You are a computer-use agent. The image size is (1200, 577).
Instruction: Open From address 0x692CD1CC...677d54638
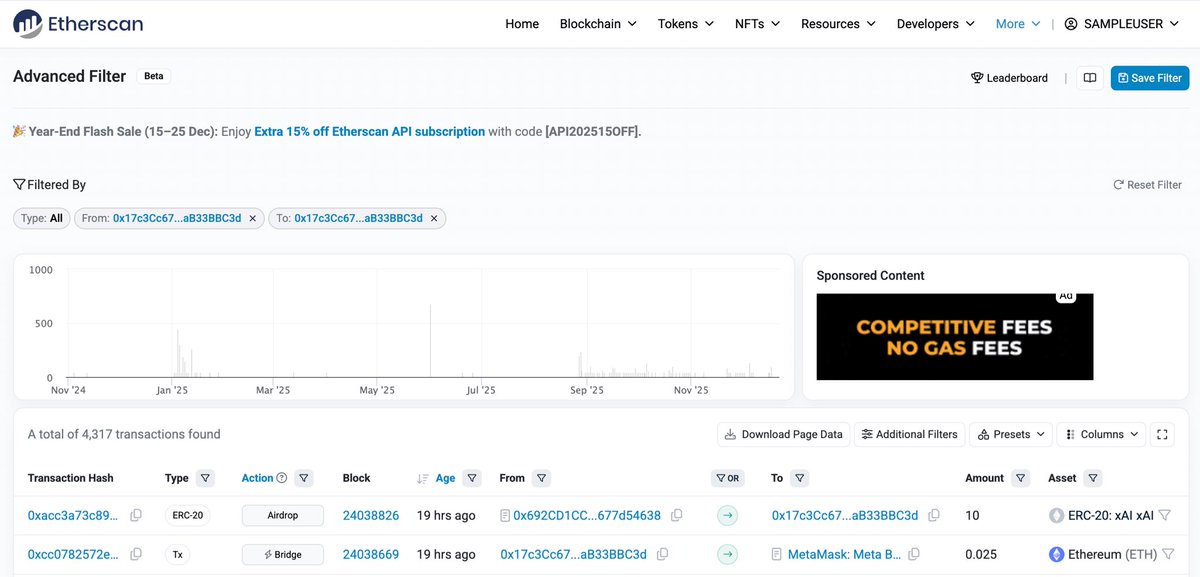point(587,515)
